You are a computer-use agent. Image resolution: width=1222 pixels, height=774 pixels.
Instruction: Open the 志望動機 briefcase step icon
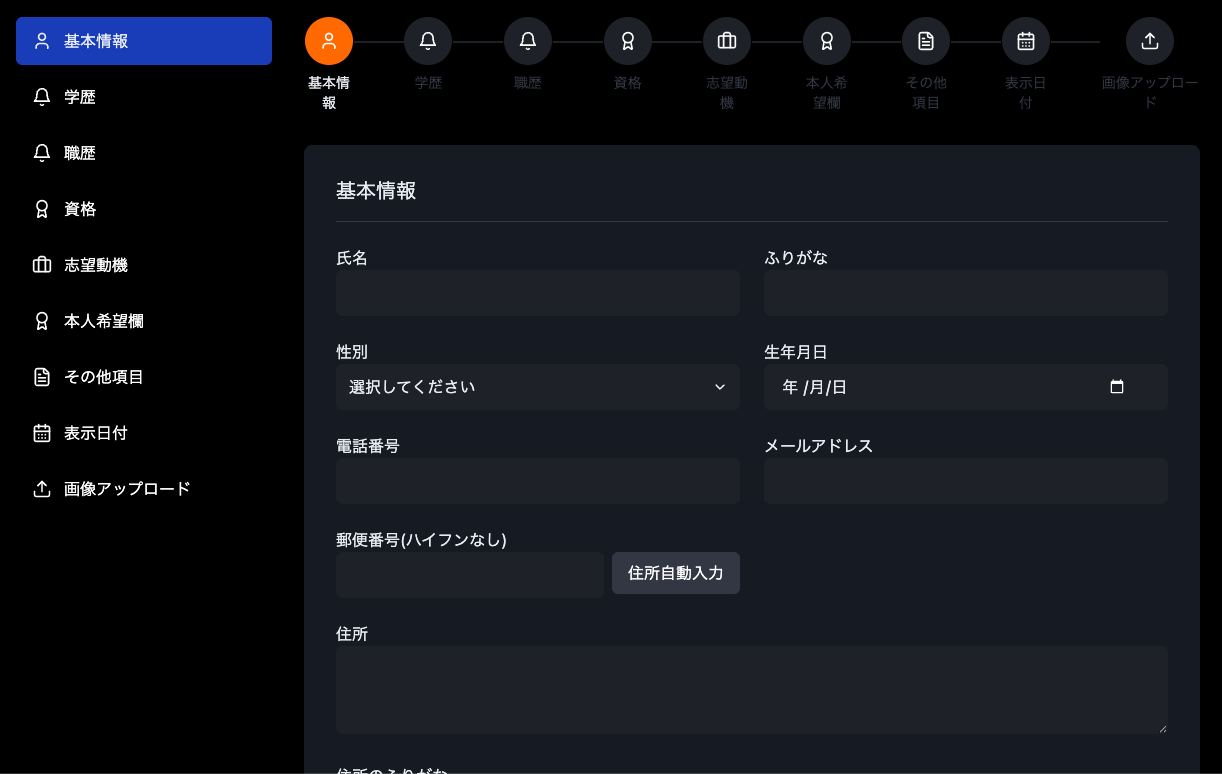click(x=727, y=41)
